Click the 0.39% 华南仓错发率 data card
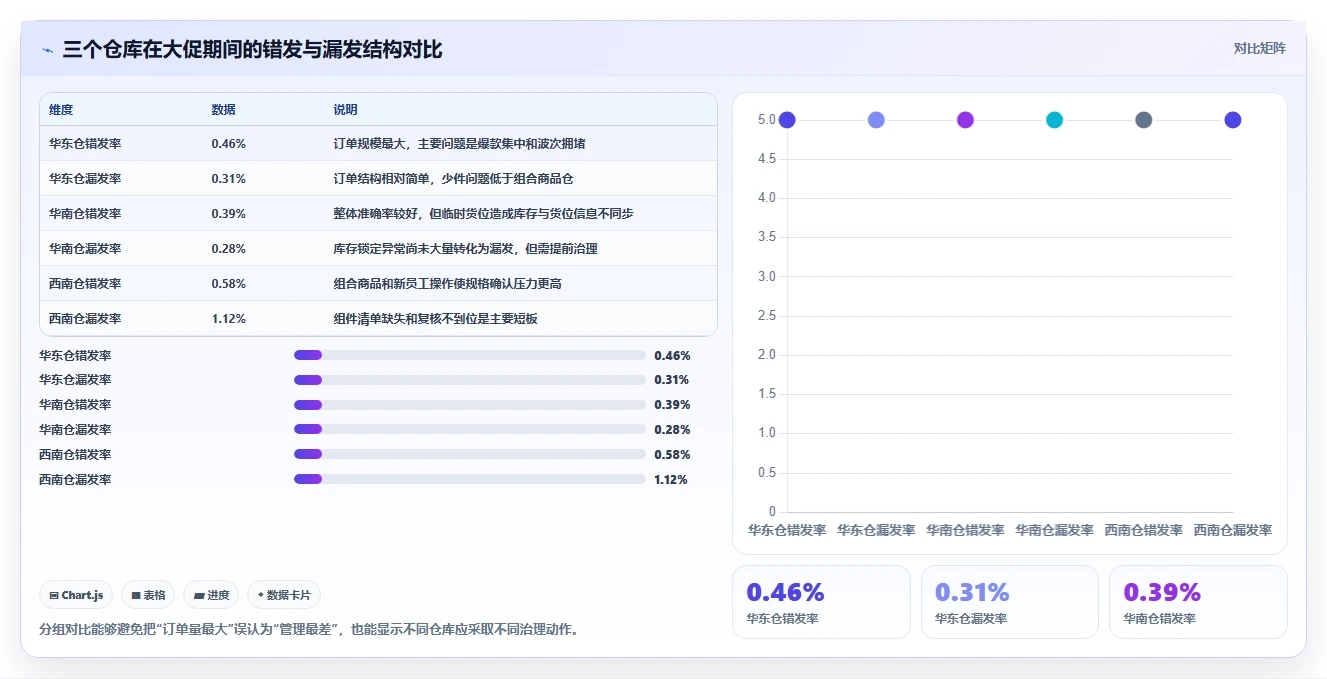This screenshot has width=1327, height=679. click(x=1198, y=602)
